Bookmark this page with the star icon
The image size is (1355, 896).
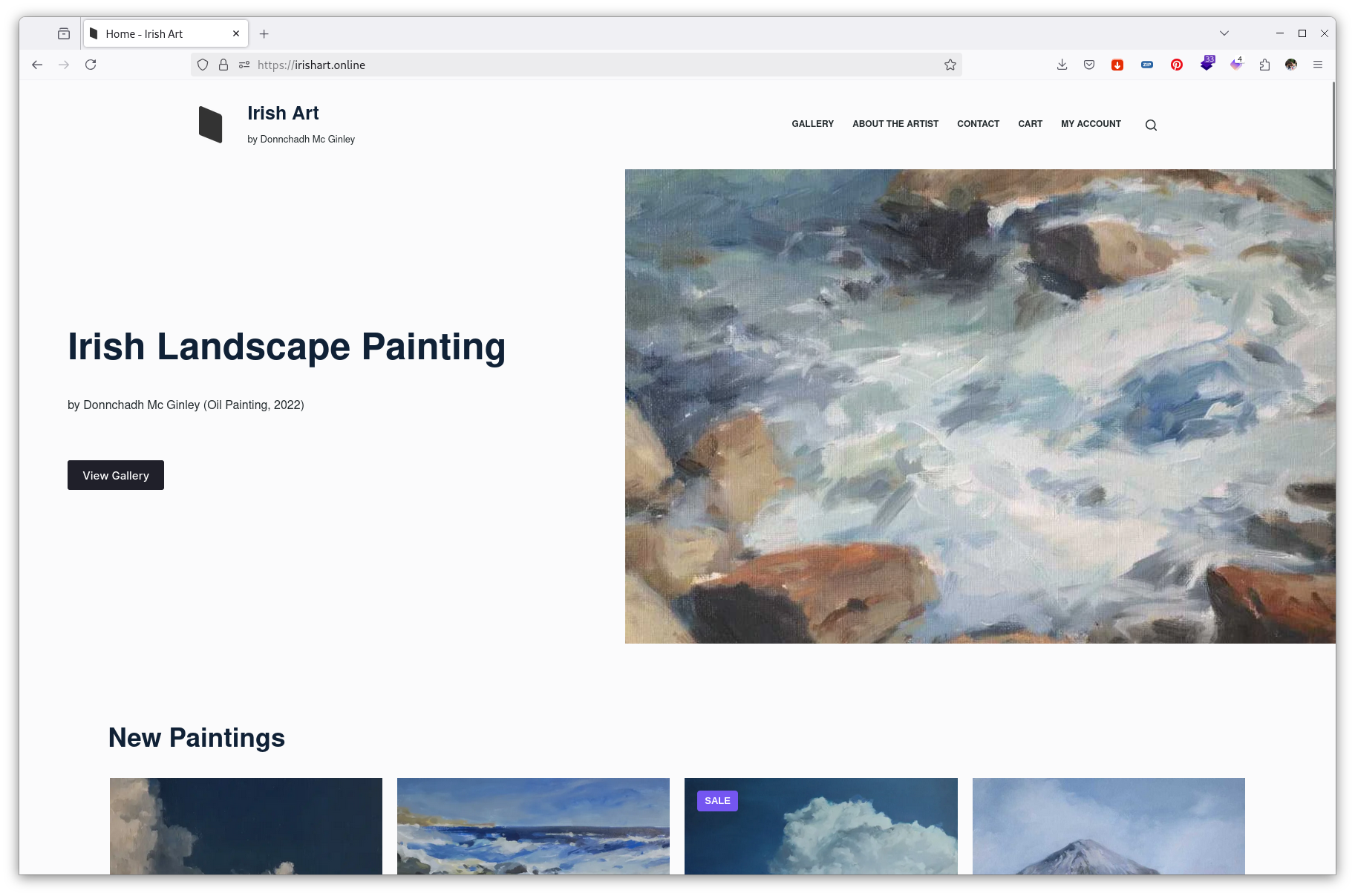pos(950,65)
